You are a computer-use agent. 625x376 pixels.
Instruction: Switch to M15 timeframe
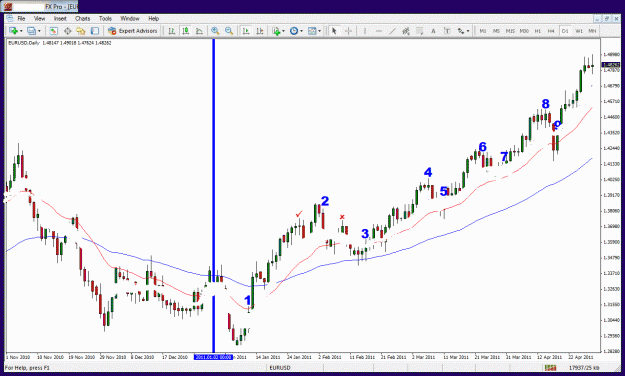click(x=510, y=31)
